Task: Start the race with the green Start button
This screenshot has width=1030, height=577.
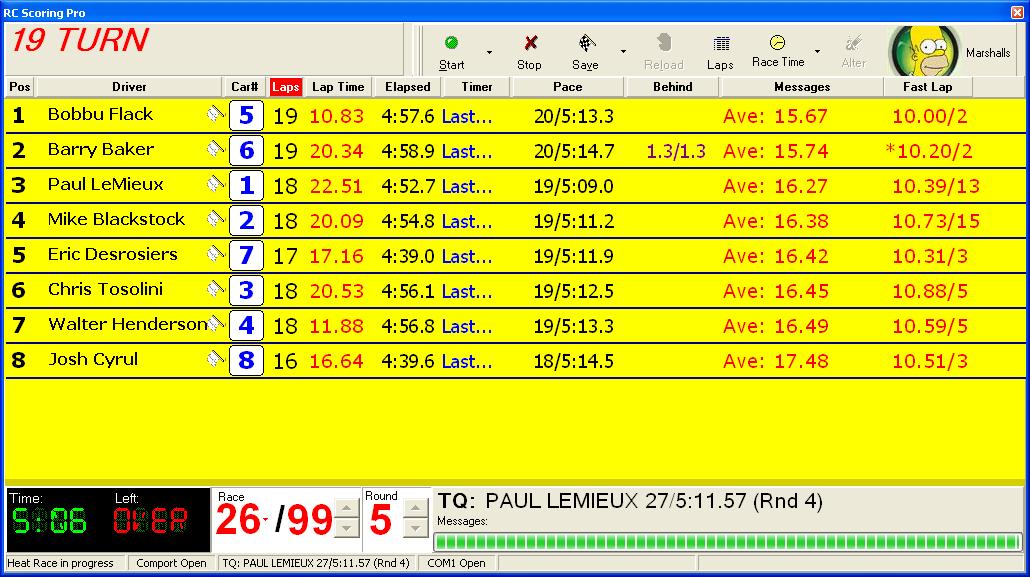Action: 451,50
